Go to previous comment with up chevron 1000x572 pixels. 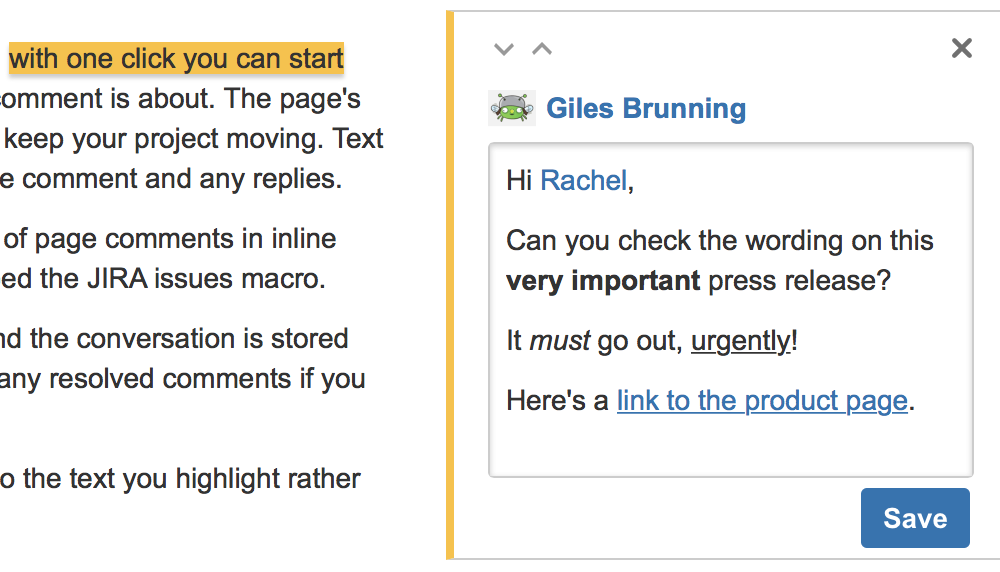click(542, 49)
